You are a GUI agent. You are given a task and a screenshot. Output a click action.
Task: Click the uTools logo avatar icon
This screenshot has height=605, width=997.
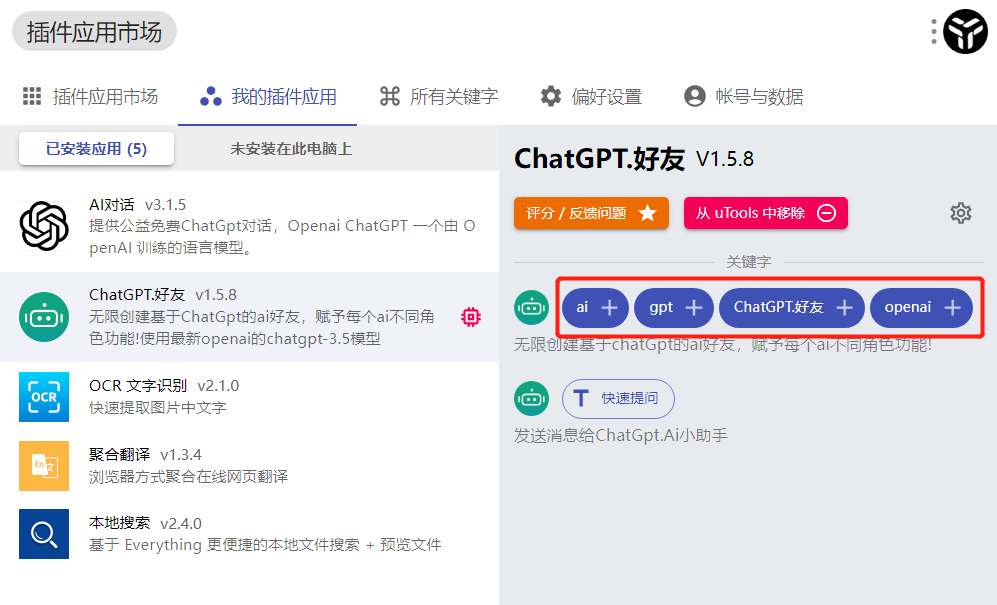pyautogui.click(x=965, y=31)
